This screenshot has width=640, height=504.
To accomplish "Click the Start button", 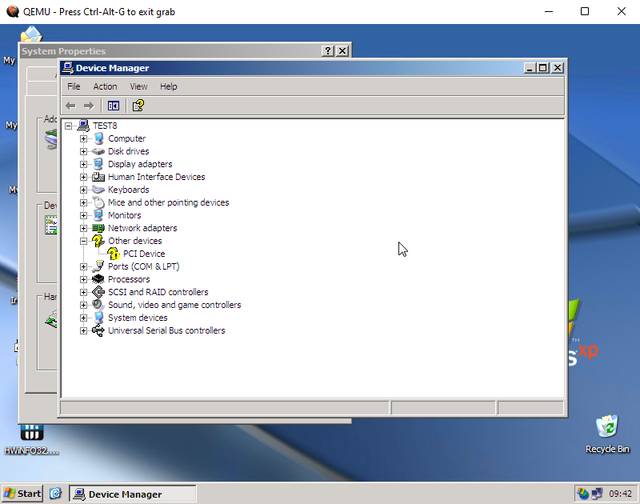I will [x=22, y=494].
